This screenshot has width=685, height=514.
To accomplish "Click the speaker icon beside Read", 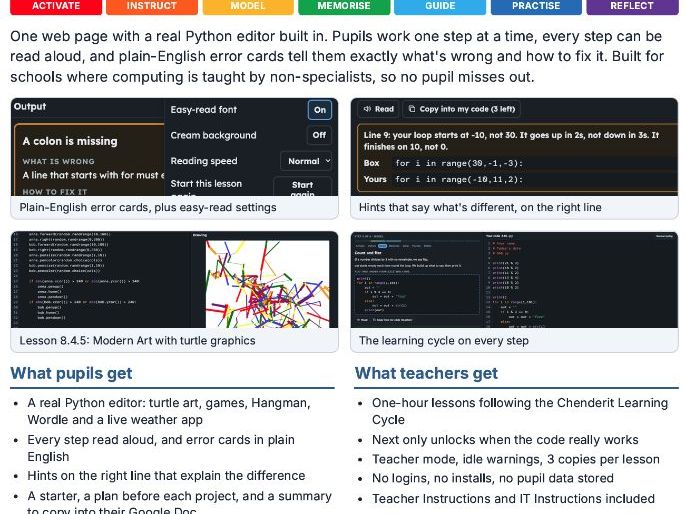I will (367, 109).
